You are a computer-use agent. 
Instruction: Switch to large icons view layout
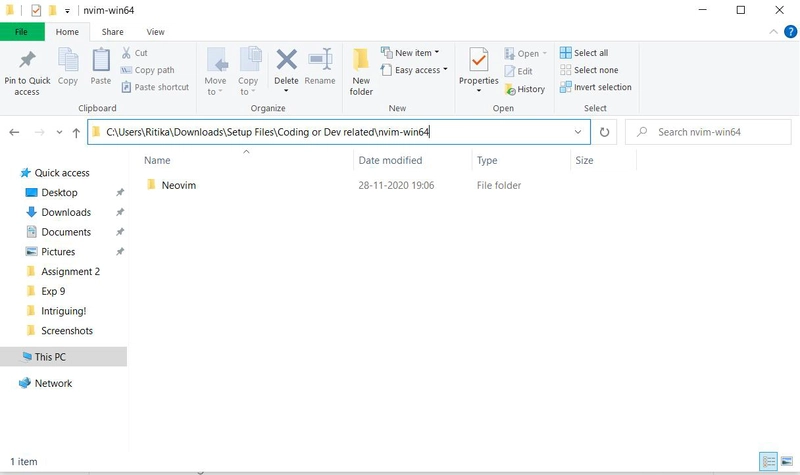tap(786, 462)
